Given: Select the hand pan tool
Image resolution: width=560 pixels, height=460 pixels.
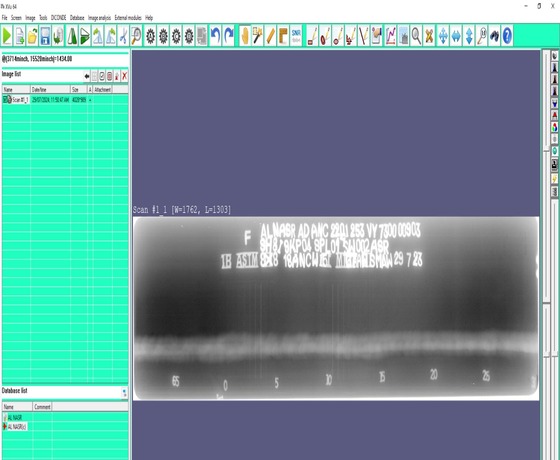Looking at the screenshot, I should (x=245, y=36).
